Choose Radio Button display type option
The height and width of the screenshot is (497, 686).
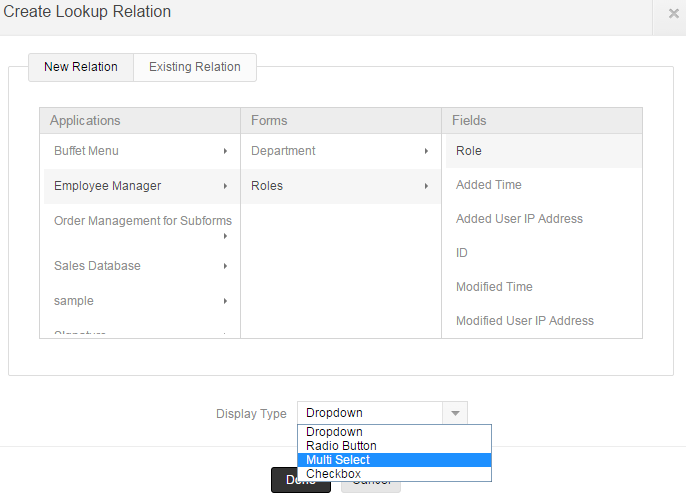341,446
